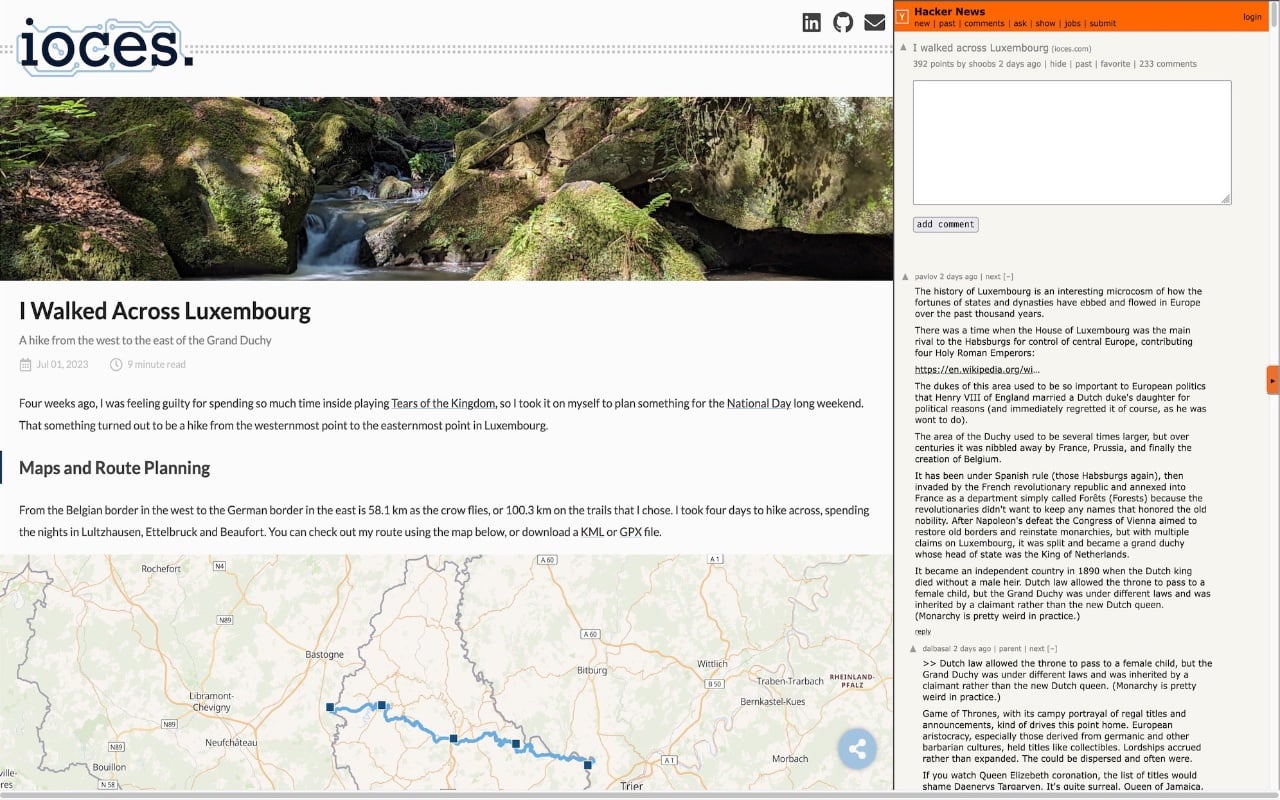
Task: Open the 'jobs' section of Hacker News
Action: [x=1073, y=24]
